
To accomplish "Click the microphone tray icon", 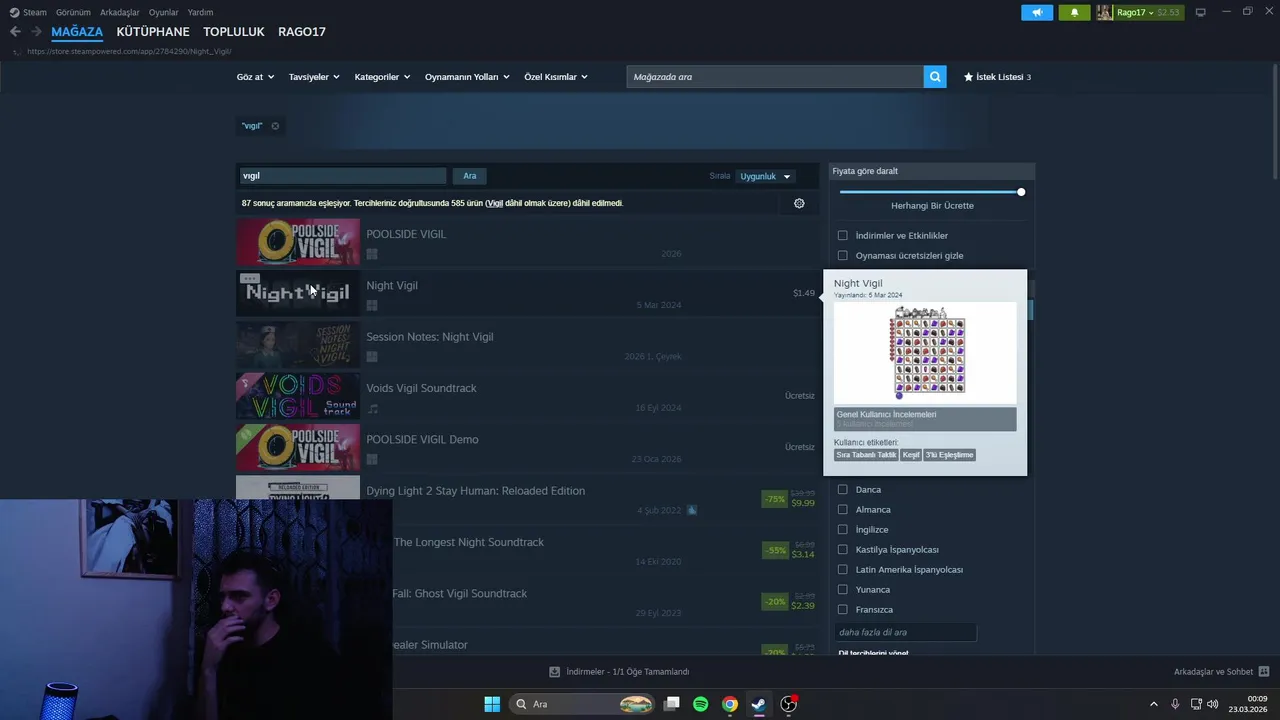I will 1175,704.
